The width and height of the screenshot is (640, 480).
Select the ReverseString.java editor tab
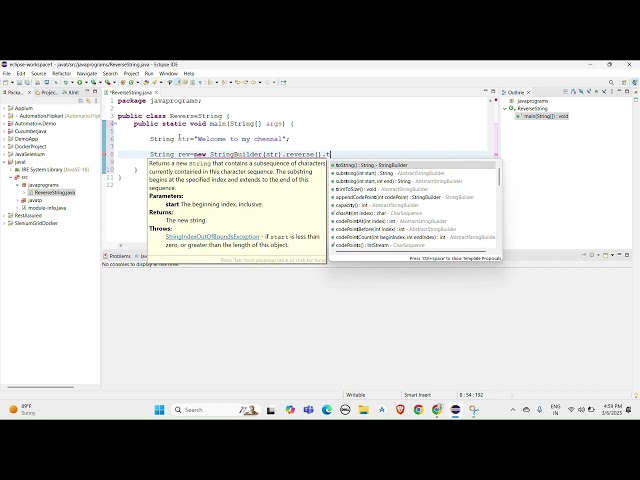pos(129,93)
